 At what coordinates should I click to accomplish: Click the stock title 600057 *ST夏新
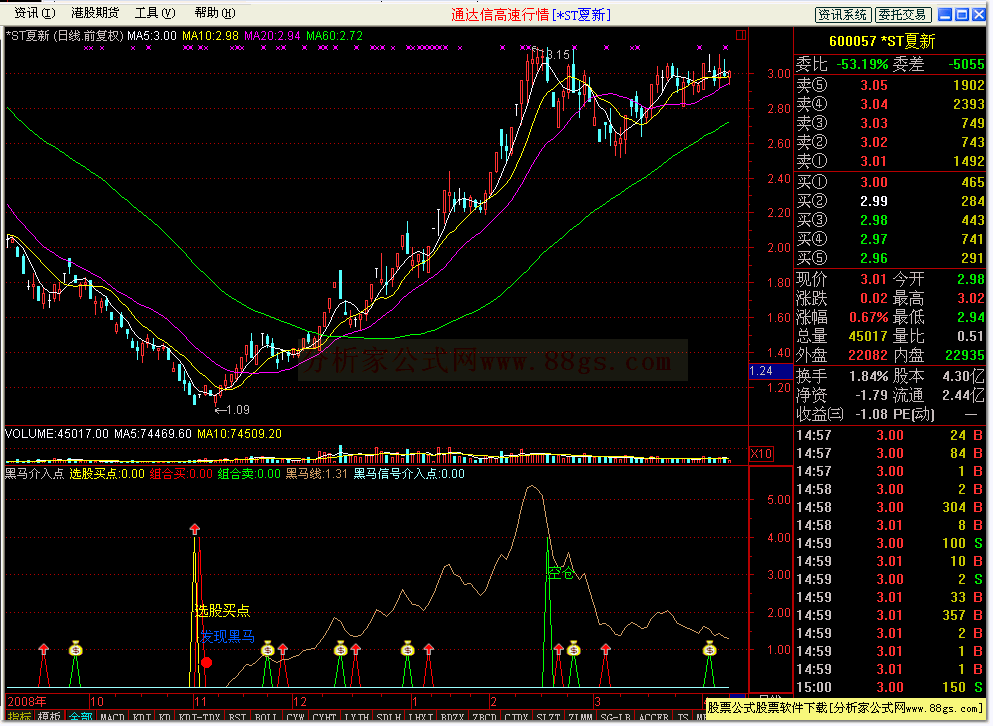(x=882, y=41)
